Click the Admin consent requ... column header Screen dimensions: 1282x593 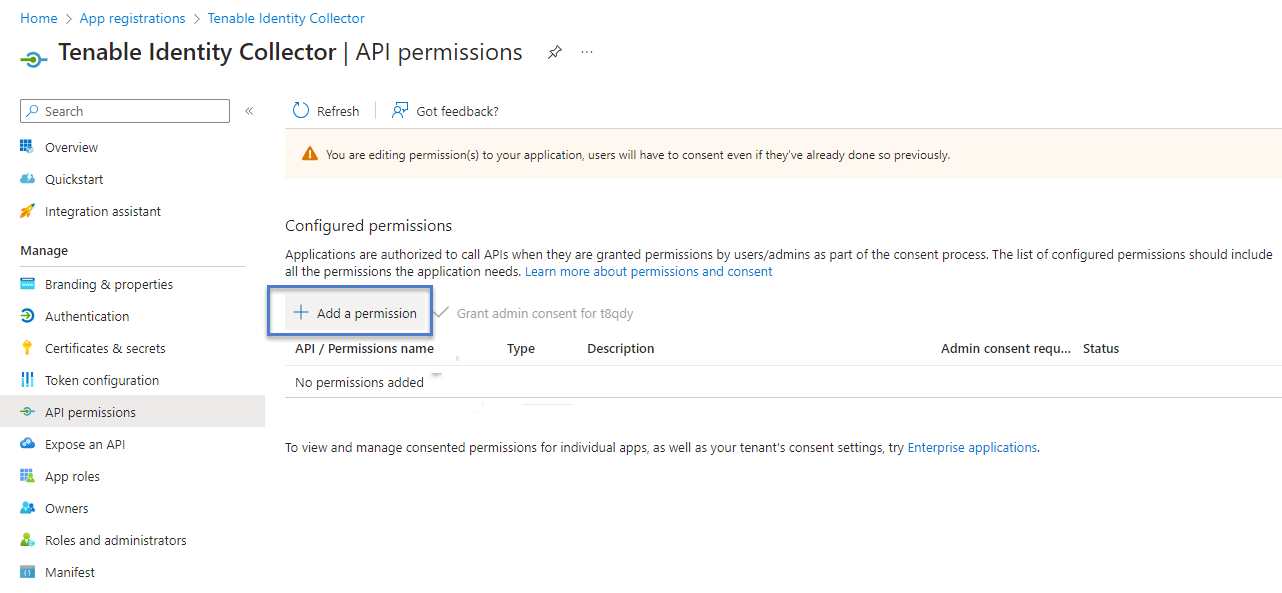point(1006,348)
